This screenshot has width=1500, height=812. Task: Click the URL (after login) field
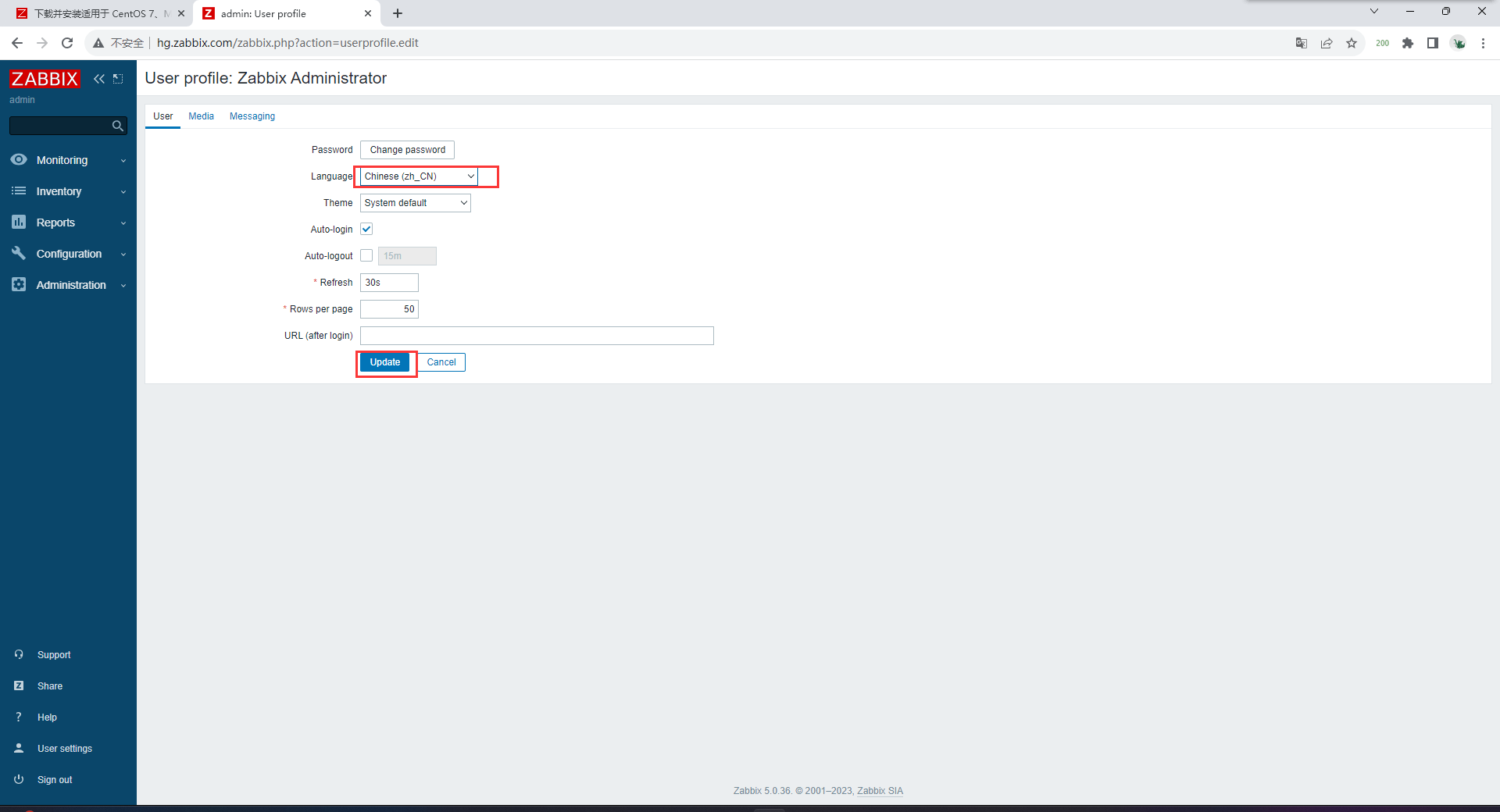pyautogui.click(x=537, y=336)
